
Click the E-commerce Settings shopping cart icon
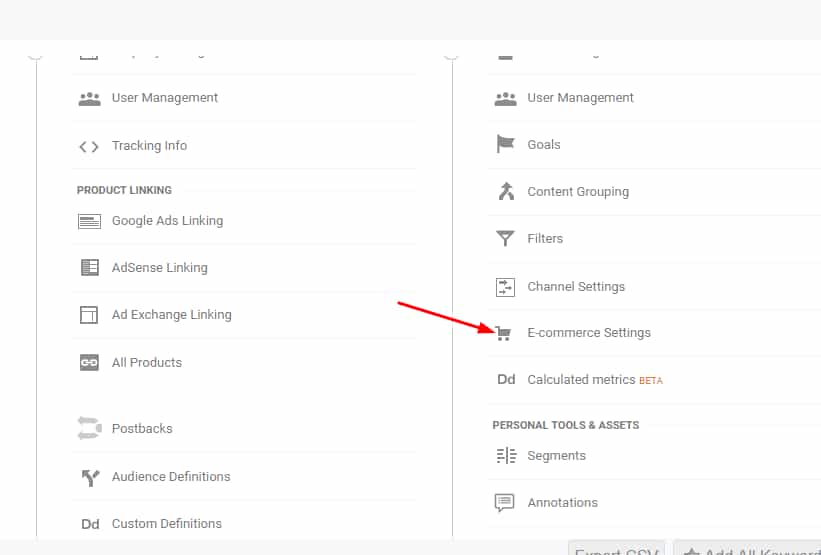[x=505, y=333]
